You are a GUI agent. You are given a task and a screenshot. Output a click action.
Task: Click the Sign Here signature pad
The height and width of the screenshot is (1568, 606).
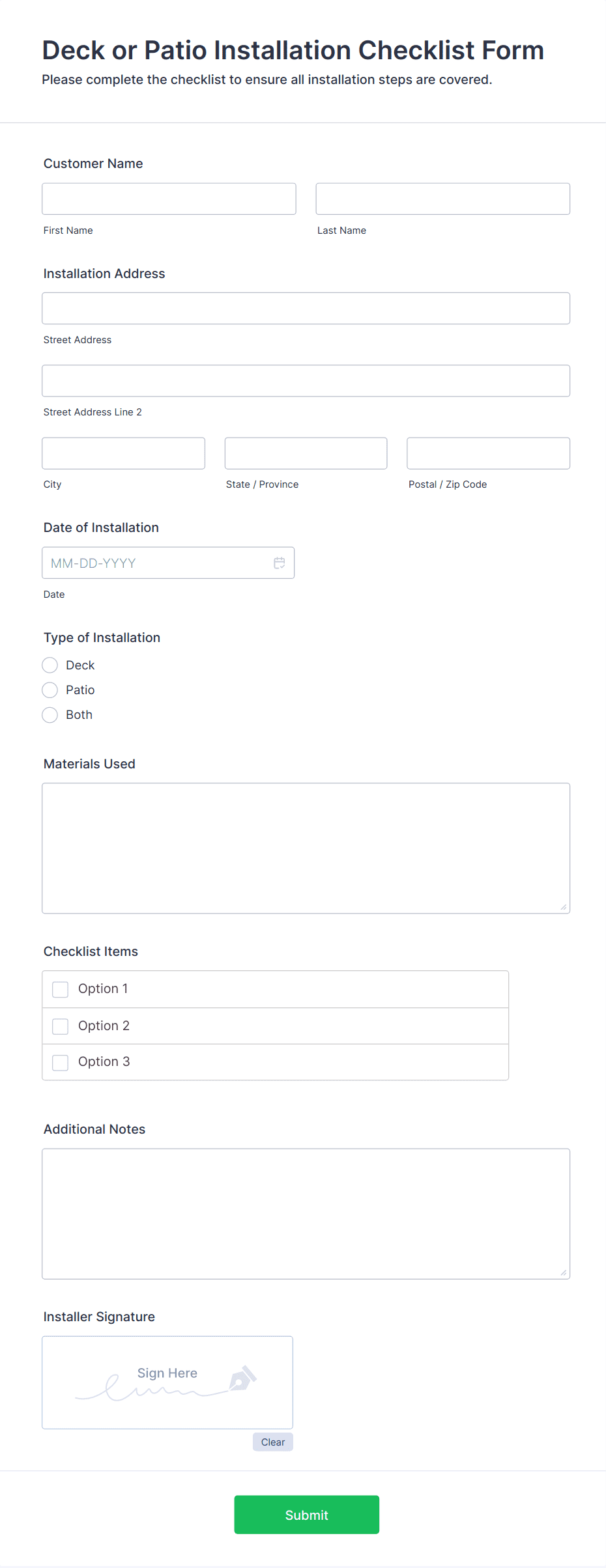167,1382
